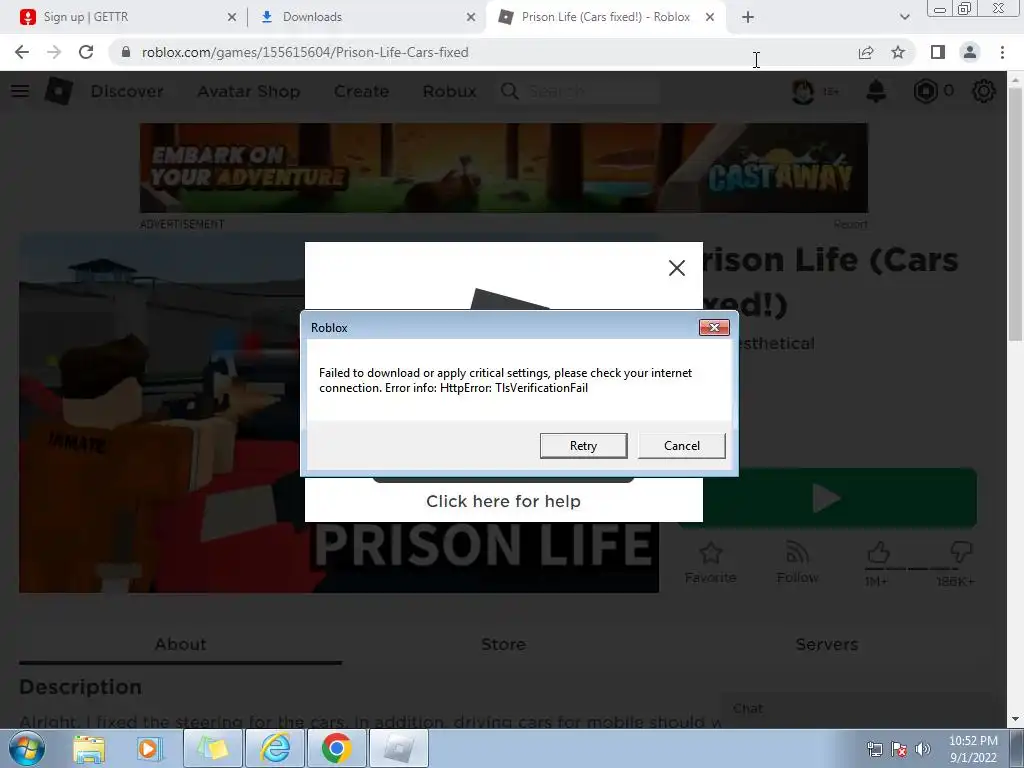Open Windows Media Player from taskbar

(149, 748)
